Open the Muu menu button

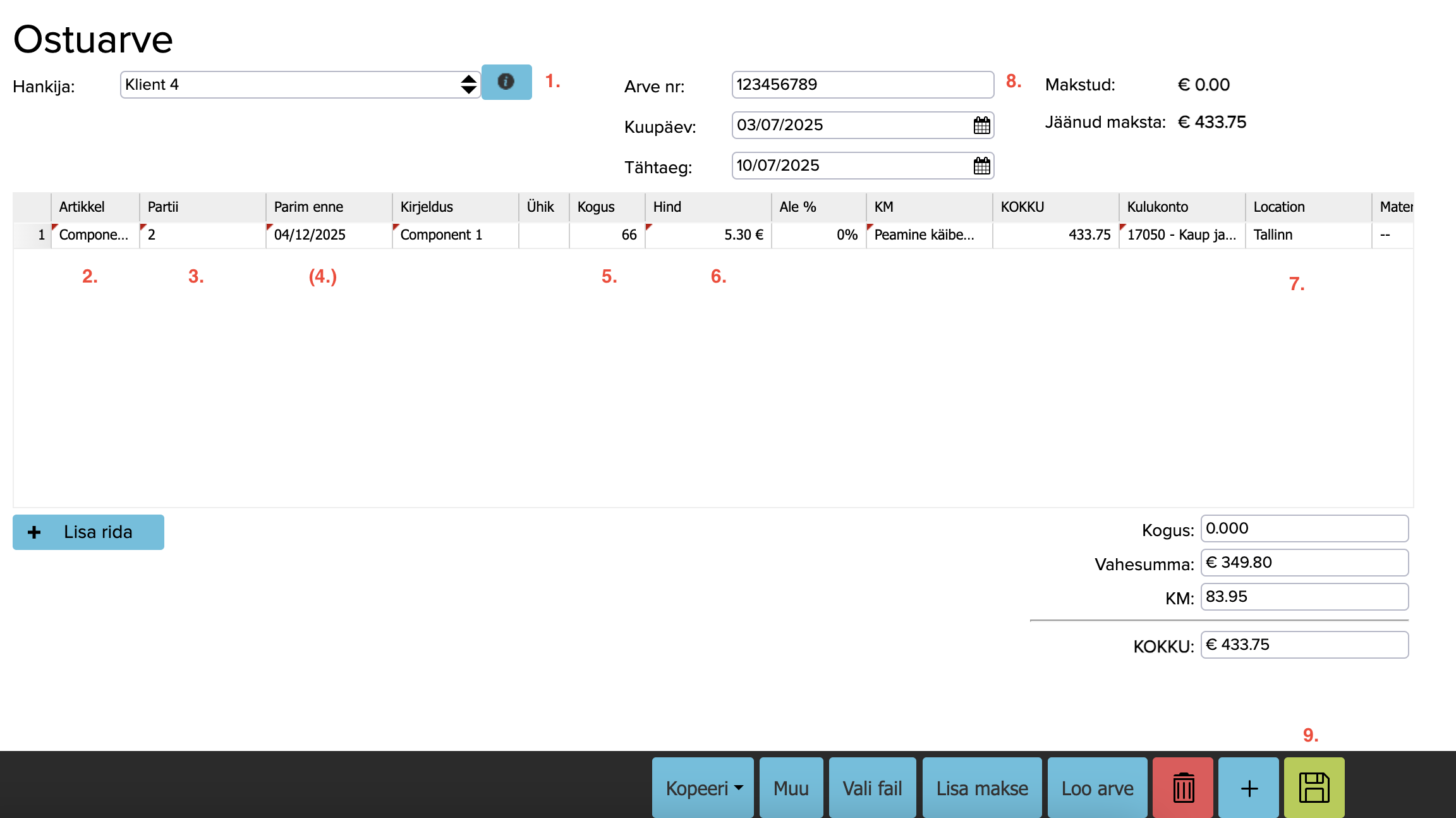pyautogui.click(x=791, y=788)
